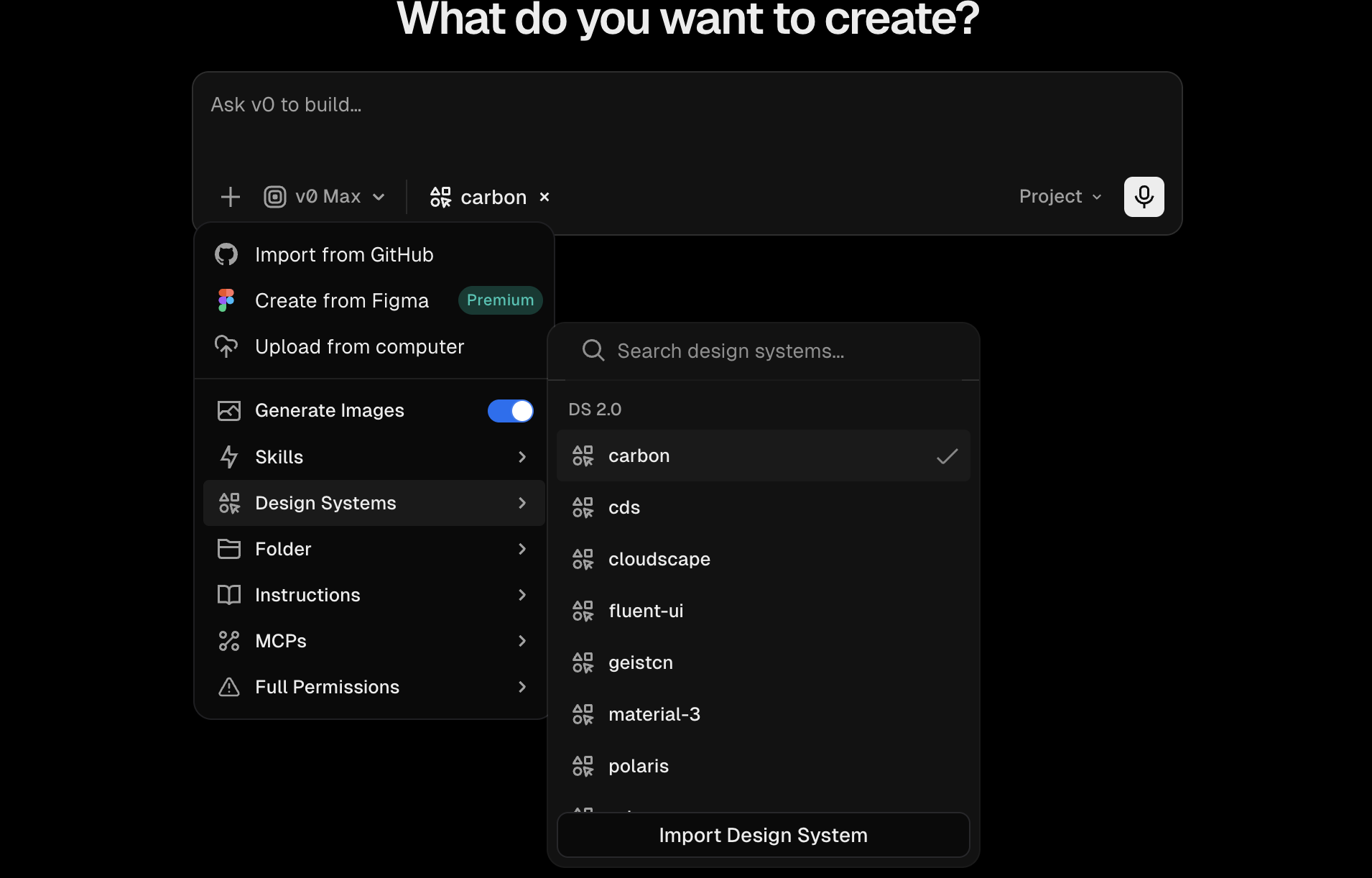Click the GitHub logo icon
1372x878 pixels.
point(226,254)
